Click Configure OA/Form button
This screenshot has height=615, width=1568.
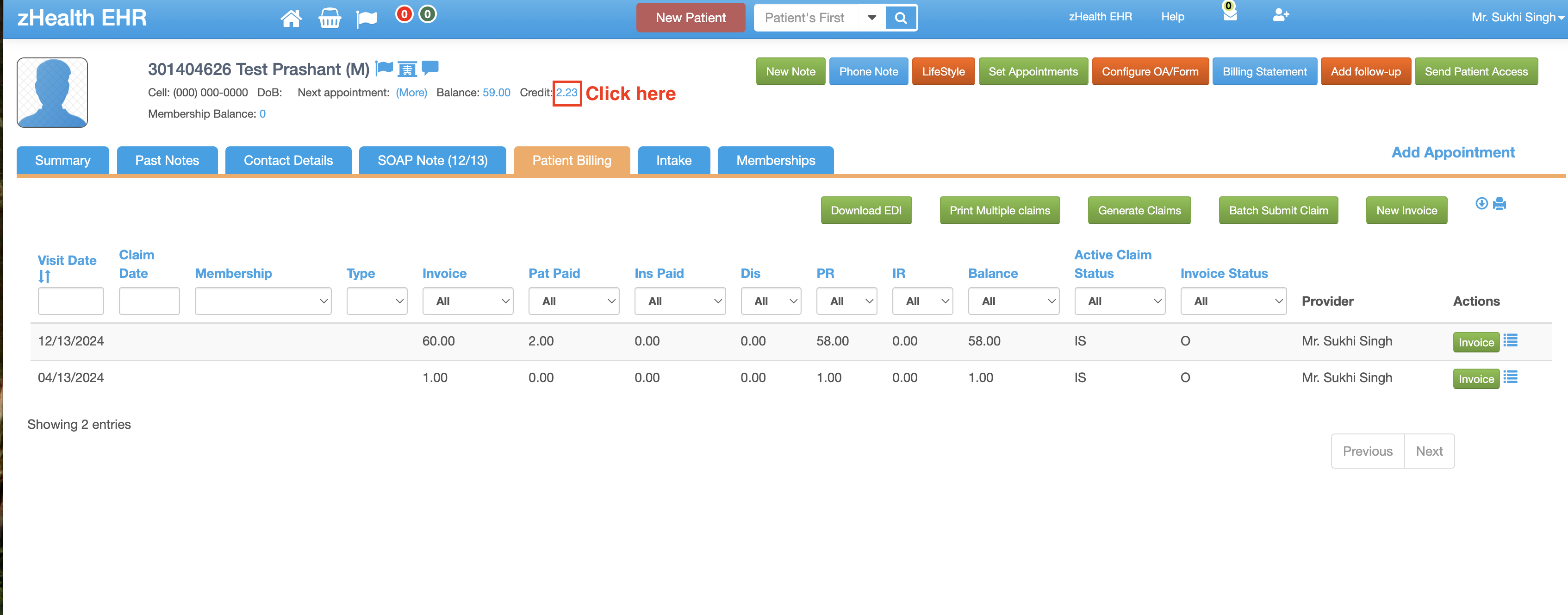pos(1151,71)
